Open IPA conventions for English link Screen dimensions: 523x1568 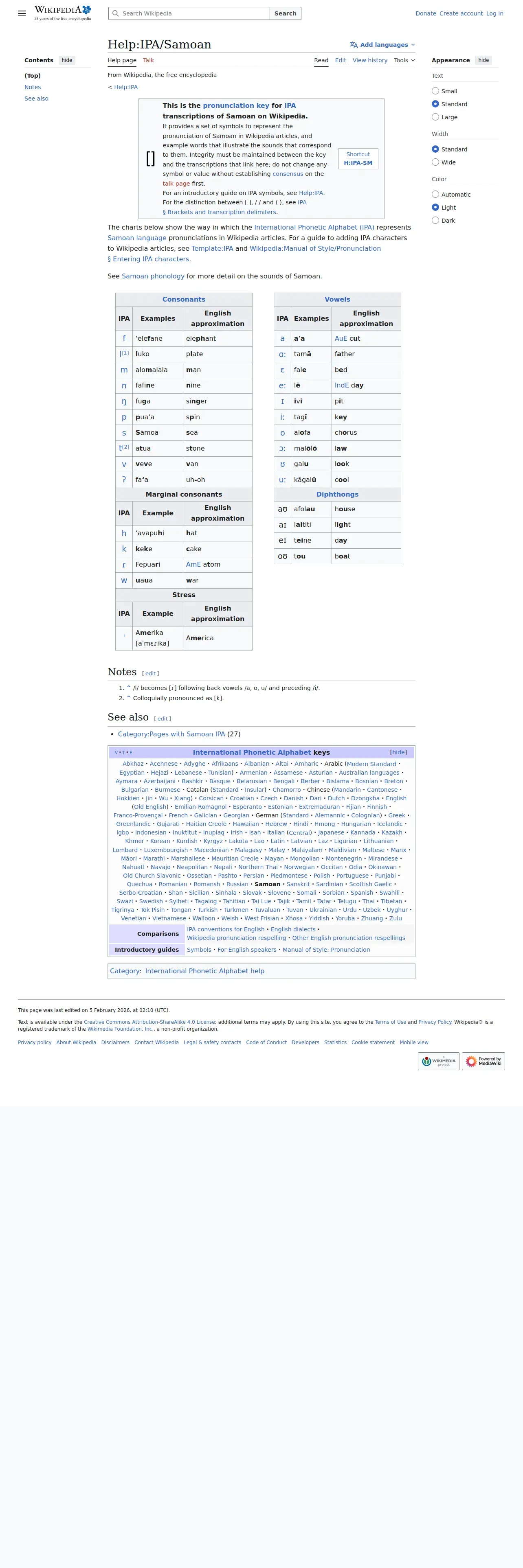point(225,929)
